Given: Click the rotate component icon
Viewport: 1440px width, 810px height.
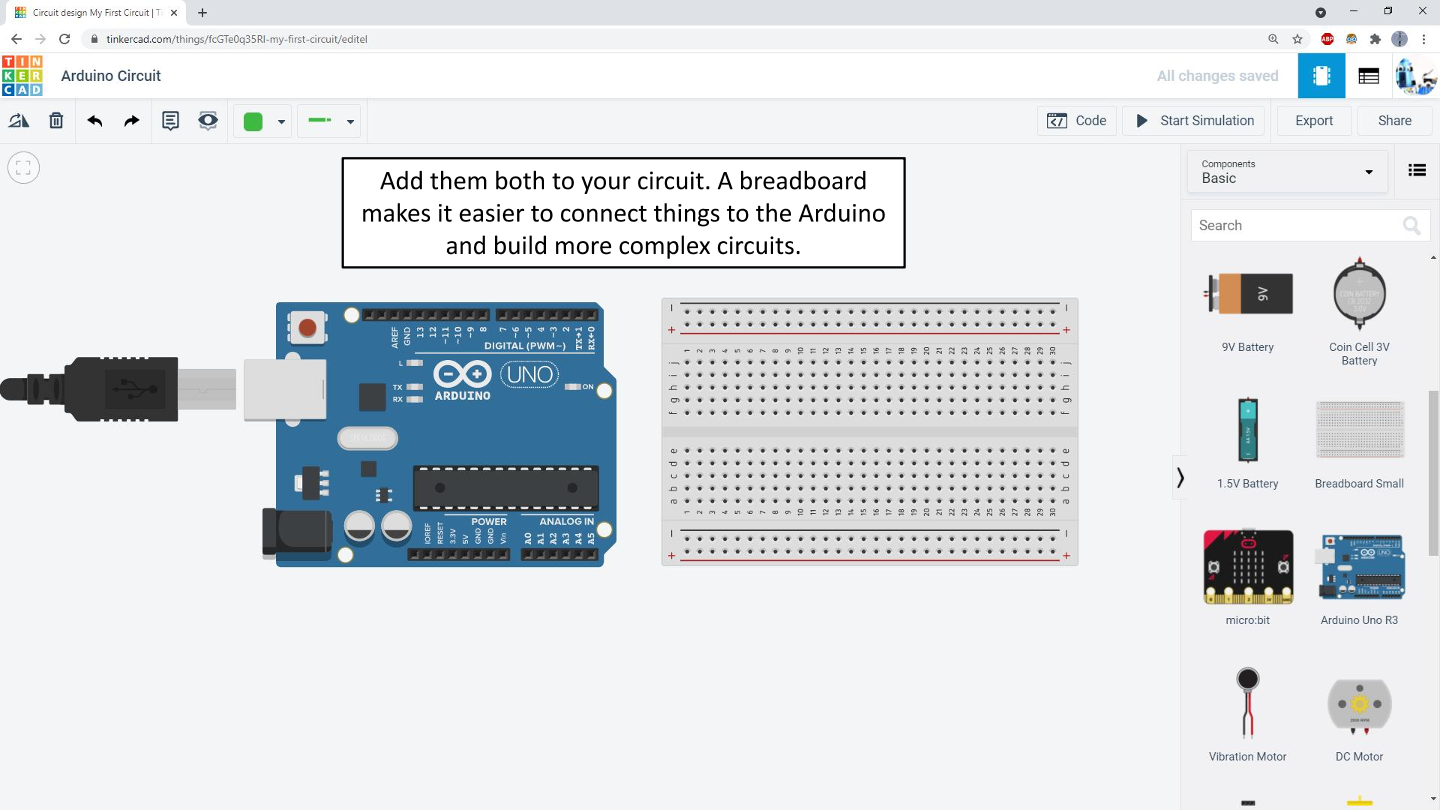Looking at the screenshot, I should [19, 121].
